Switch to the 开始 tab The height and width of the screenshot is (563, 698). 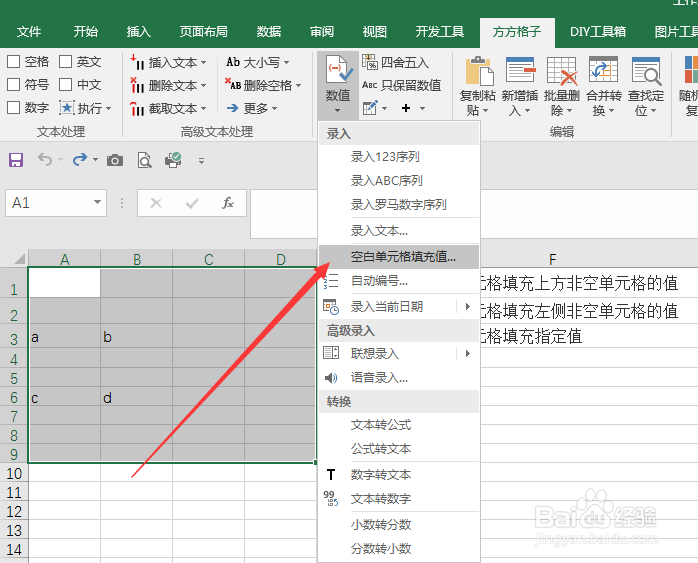point(85,32)
